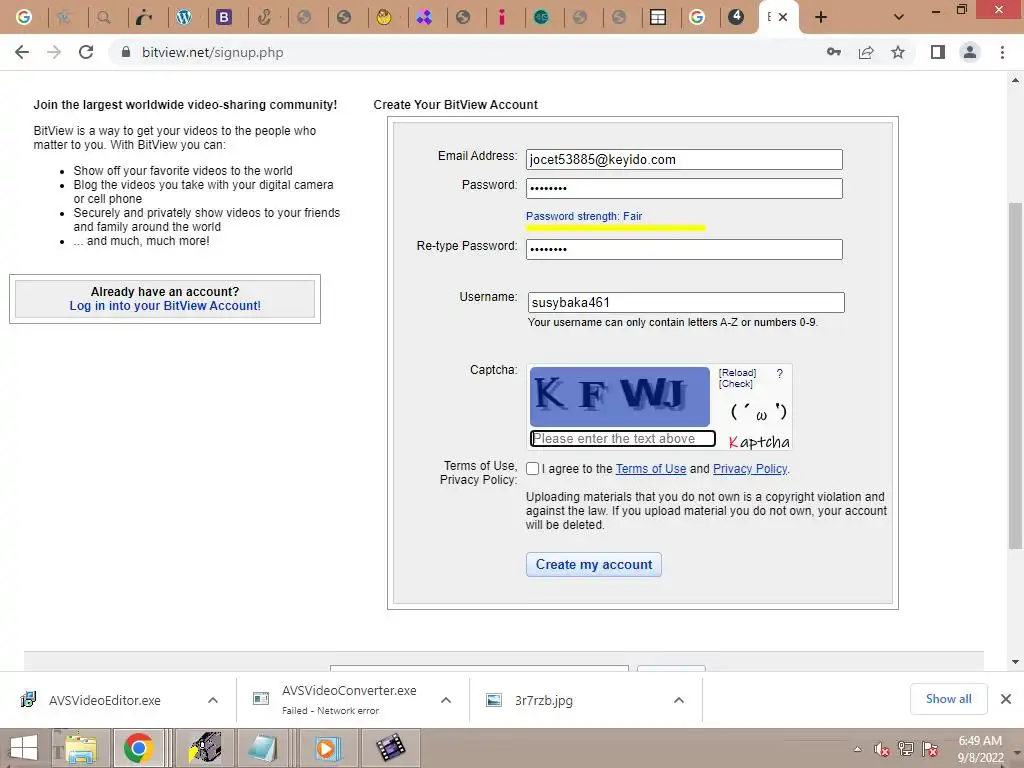
Task: Switch to the magnifier search tab
Action: pyautogui.click(x=104, y=18)
